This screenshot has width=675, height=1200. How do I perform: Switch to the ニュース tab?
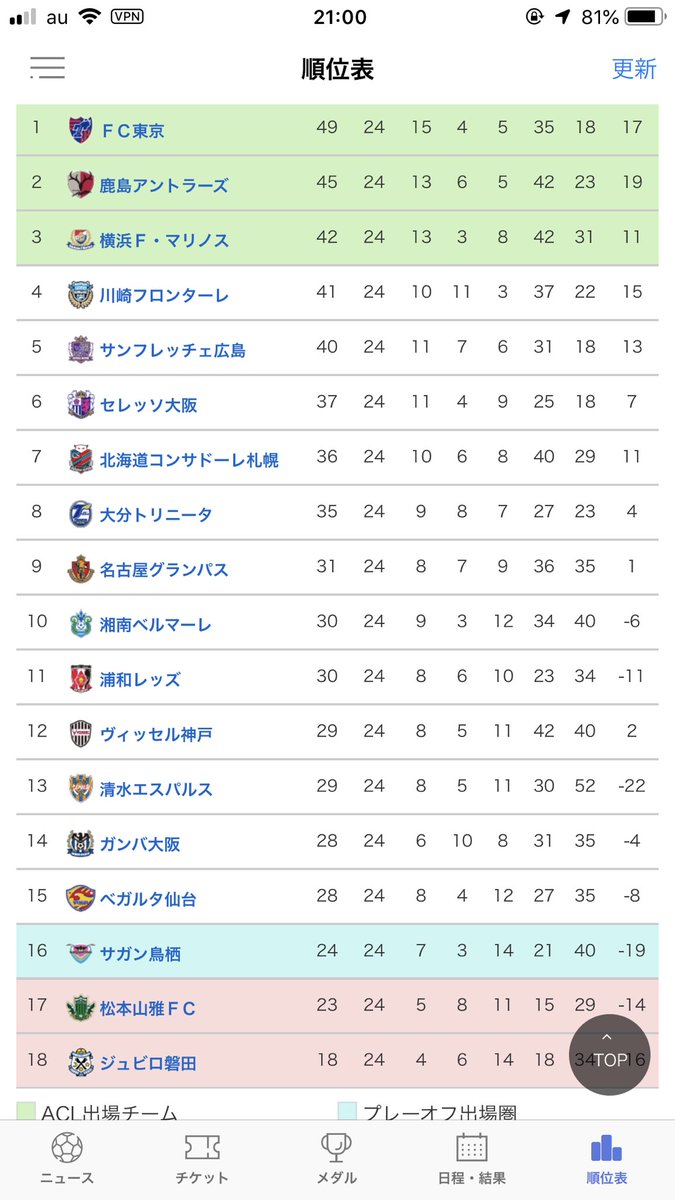point(67,1159)
